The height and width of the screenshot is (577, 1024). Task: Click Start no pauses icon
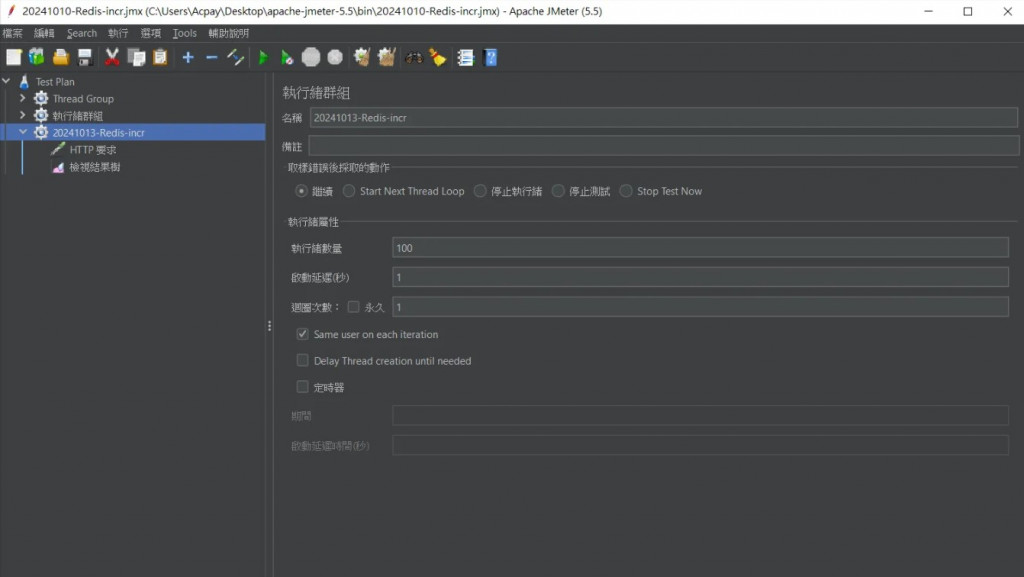coord(287,57)
